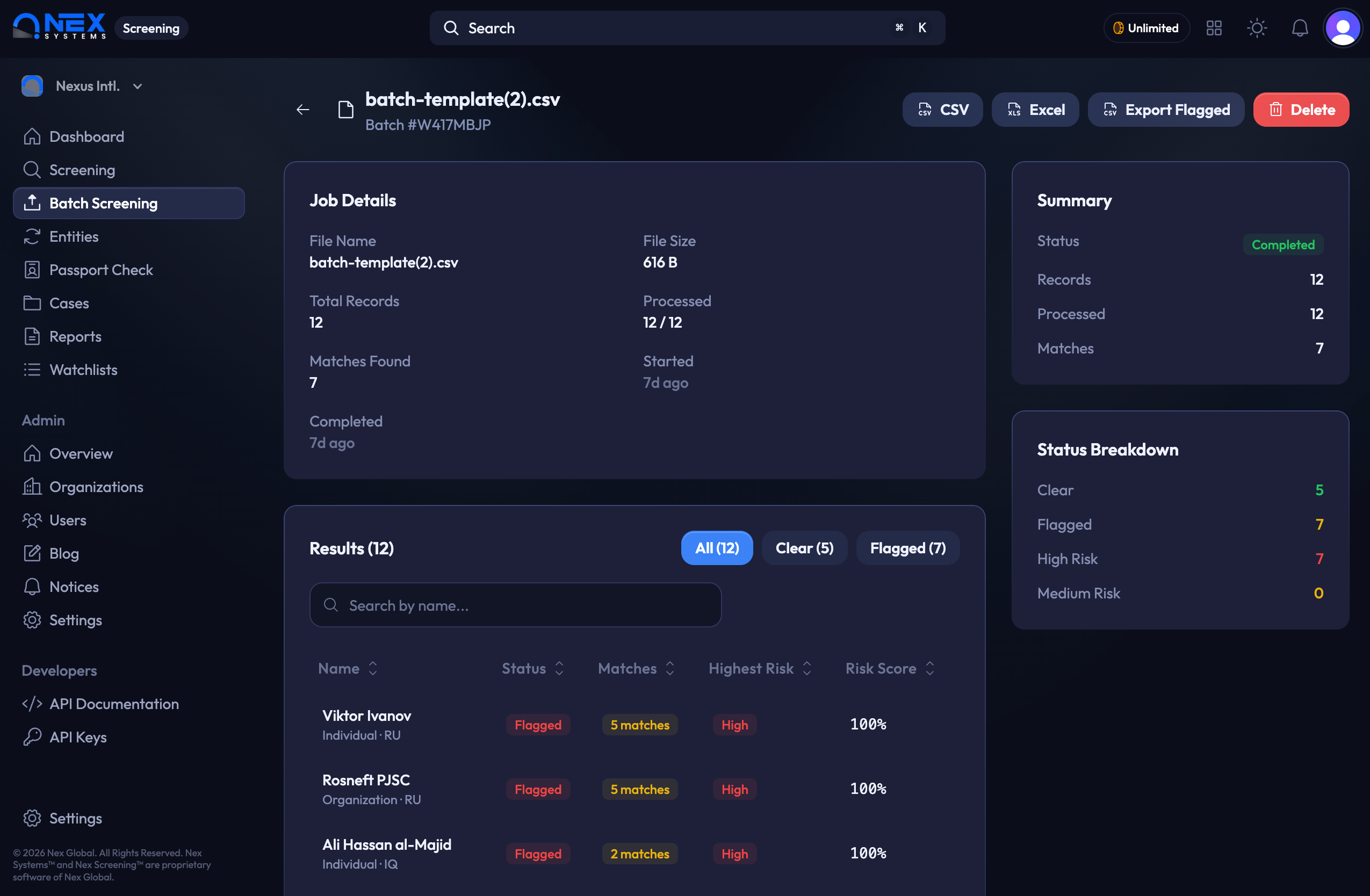The height and width of the screenshot is (896, 1370).
Task: Click the API Keys key icon
Action: 32,738
